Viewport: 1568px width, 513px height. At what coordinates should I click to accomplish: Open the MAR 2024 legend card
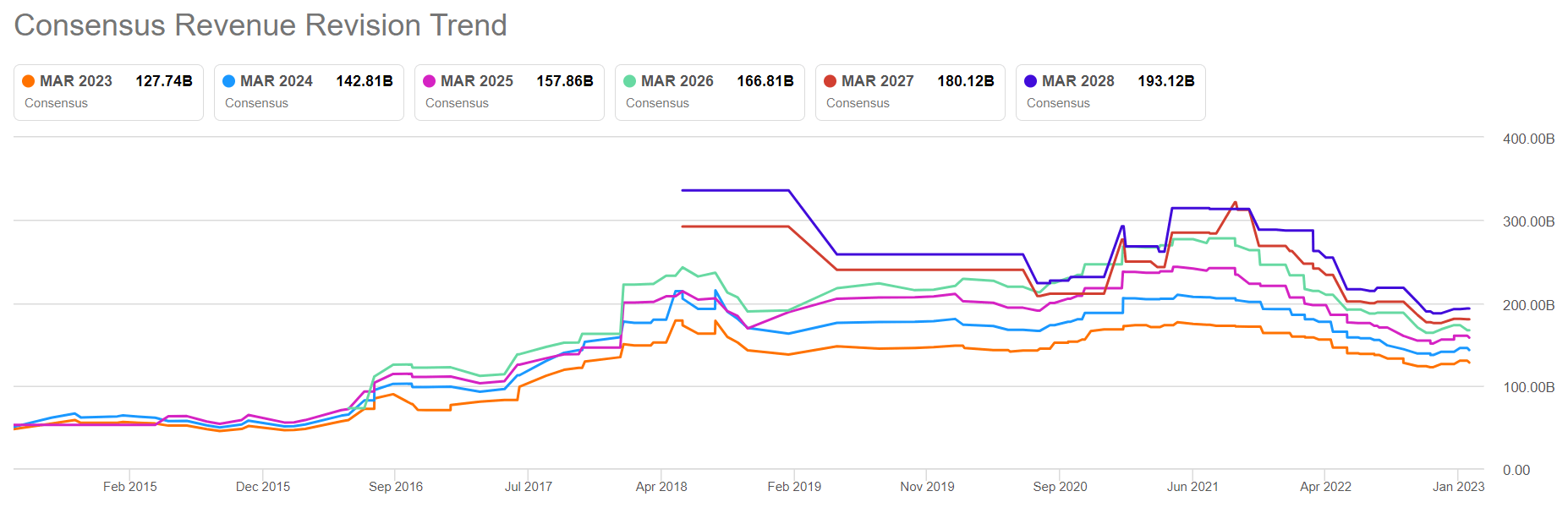[309, 92]
